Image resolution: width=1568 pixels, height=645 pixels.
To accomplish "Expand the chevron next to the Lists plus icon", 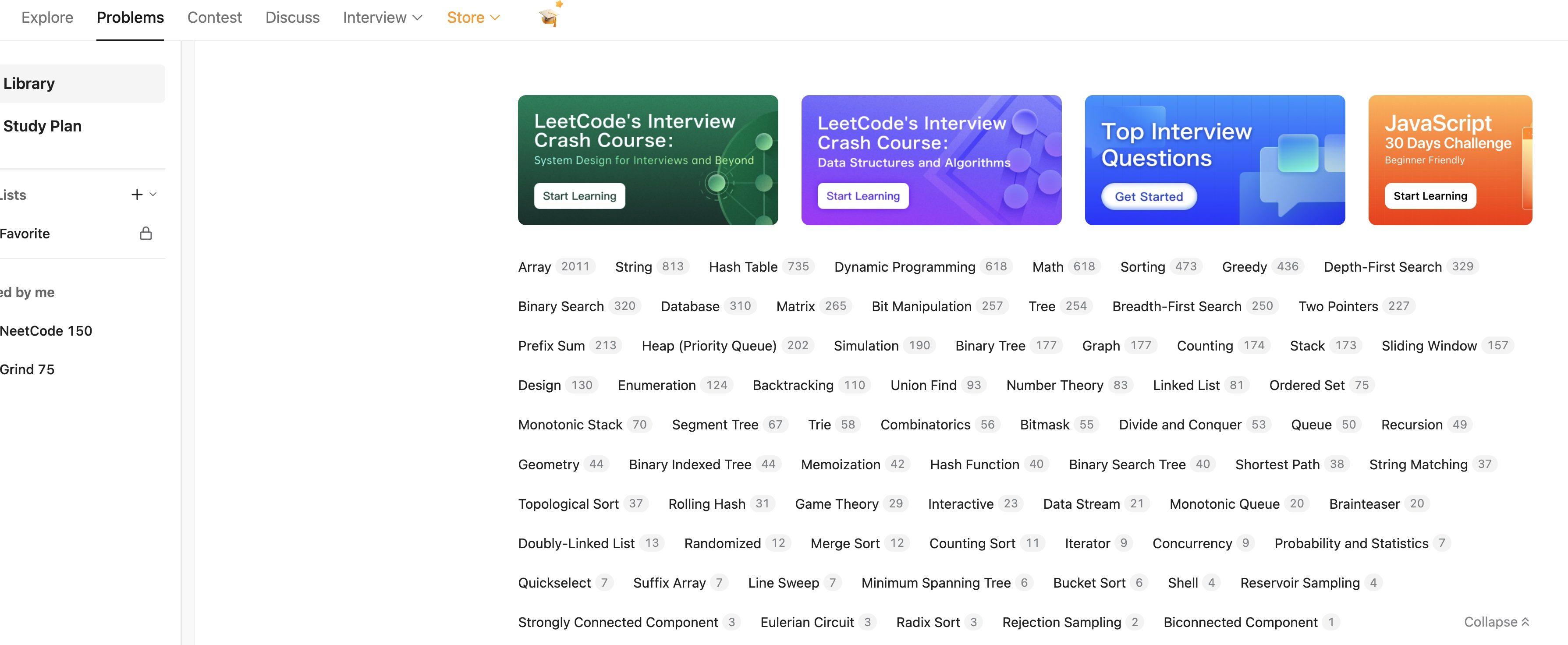I will point(153,195).
